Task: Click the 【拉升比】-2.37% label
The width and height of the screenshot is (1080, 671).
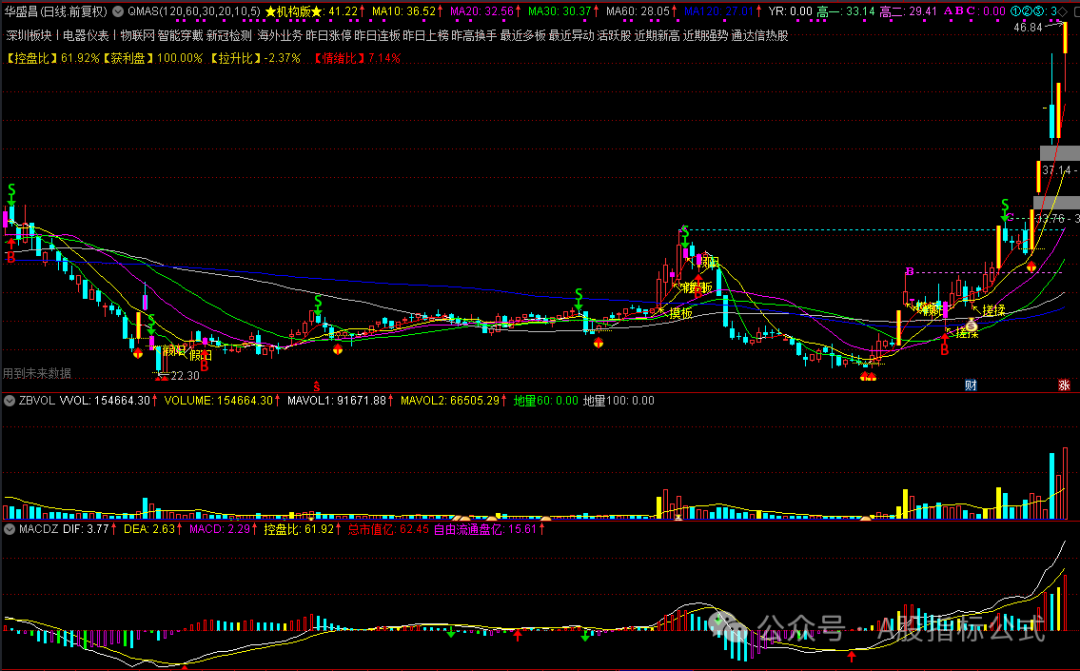Action: click(255, 59)
